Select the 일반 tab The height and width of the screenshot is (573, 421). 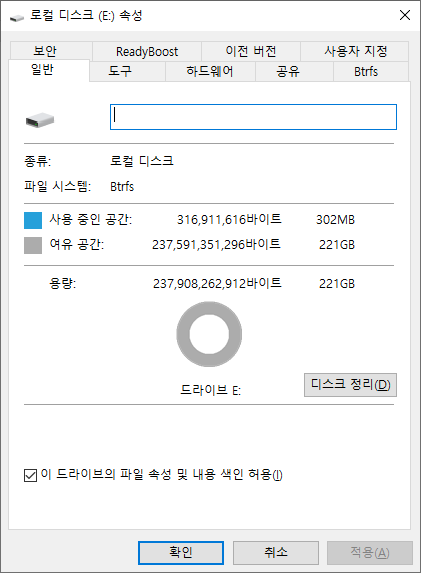49,70
